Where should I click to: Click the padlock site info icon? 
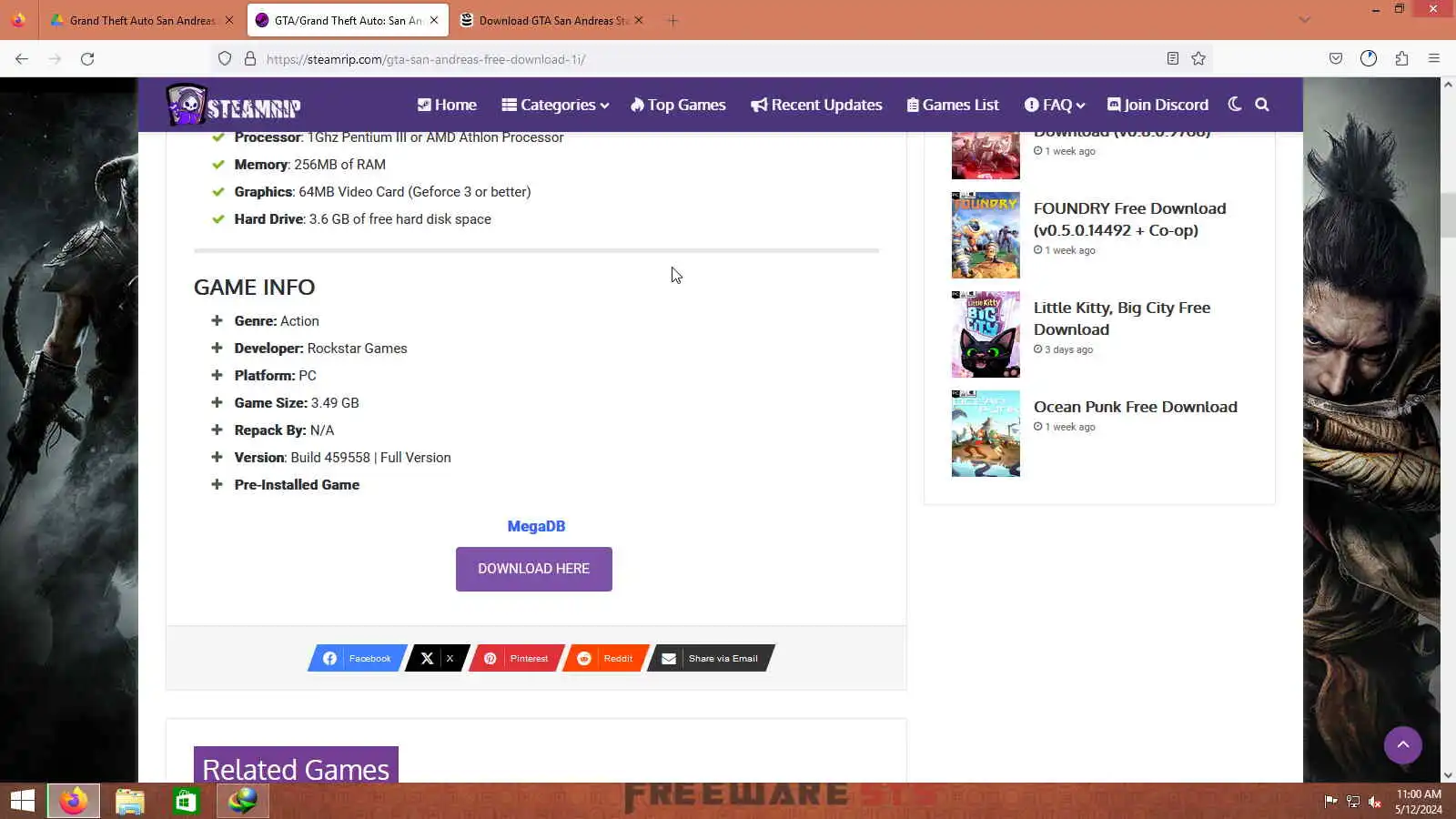(x=250, y=59)
